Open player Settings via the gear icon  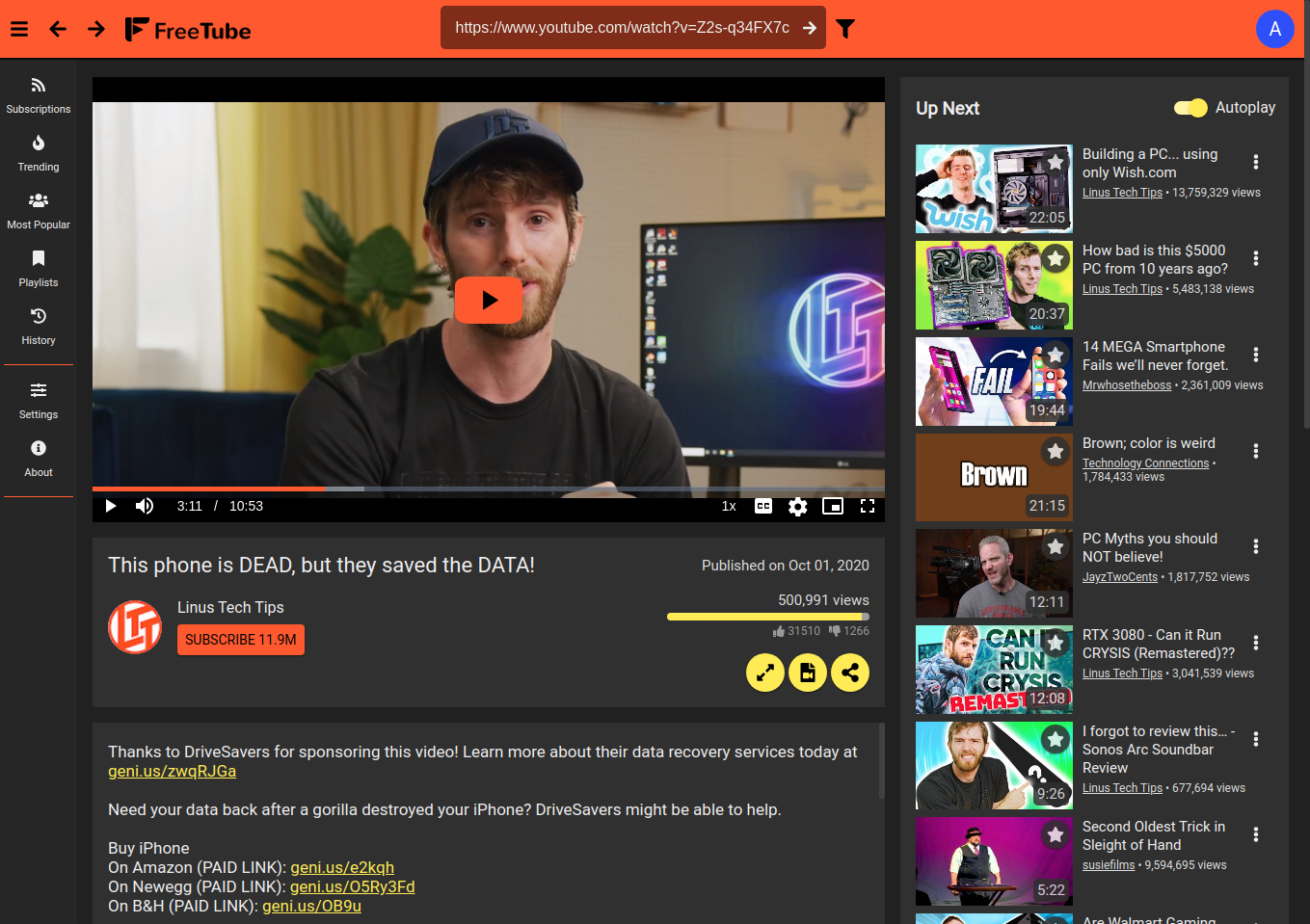coord(797,506)
